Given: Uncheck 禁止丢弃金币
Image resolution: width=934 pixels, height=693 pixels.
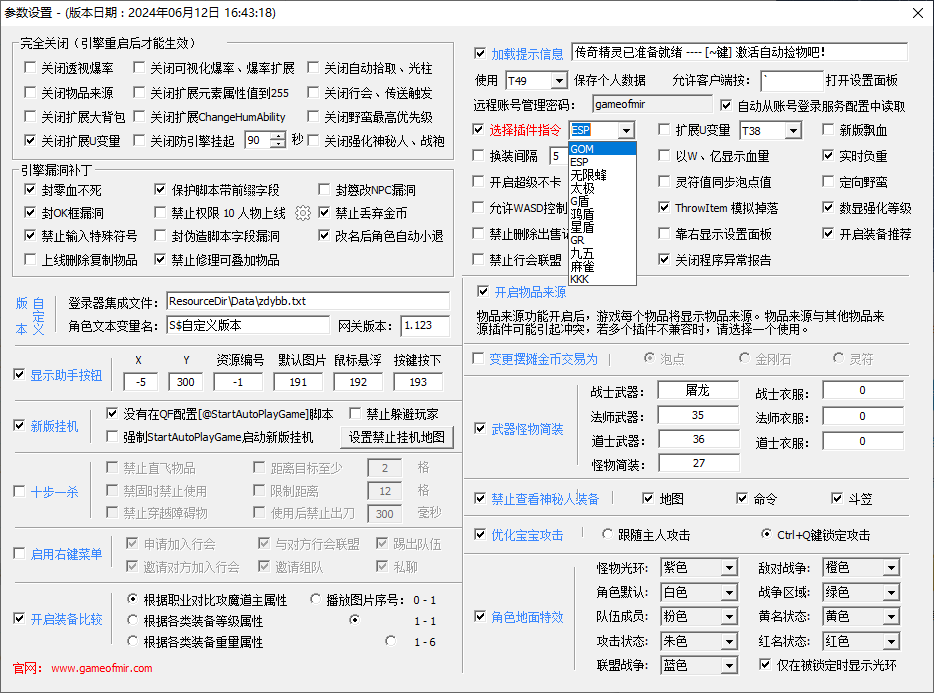Looking at the screenshot, I should [324, 212].
